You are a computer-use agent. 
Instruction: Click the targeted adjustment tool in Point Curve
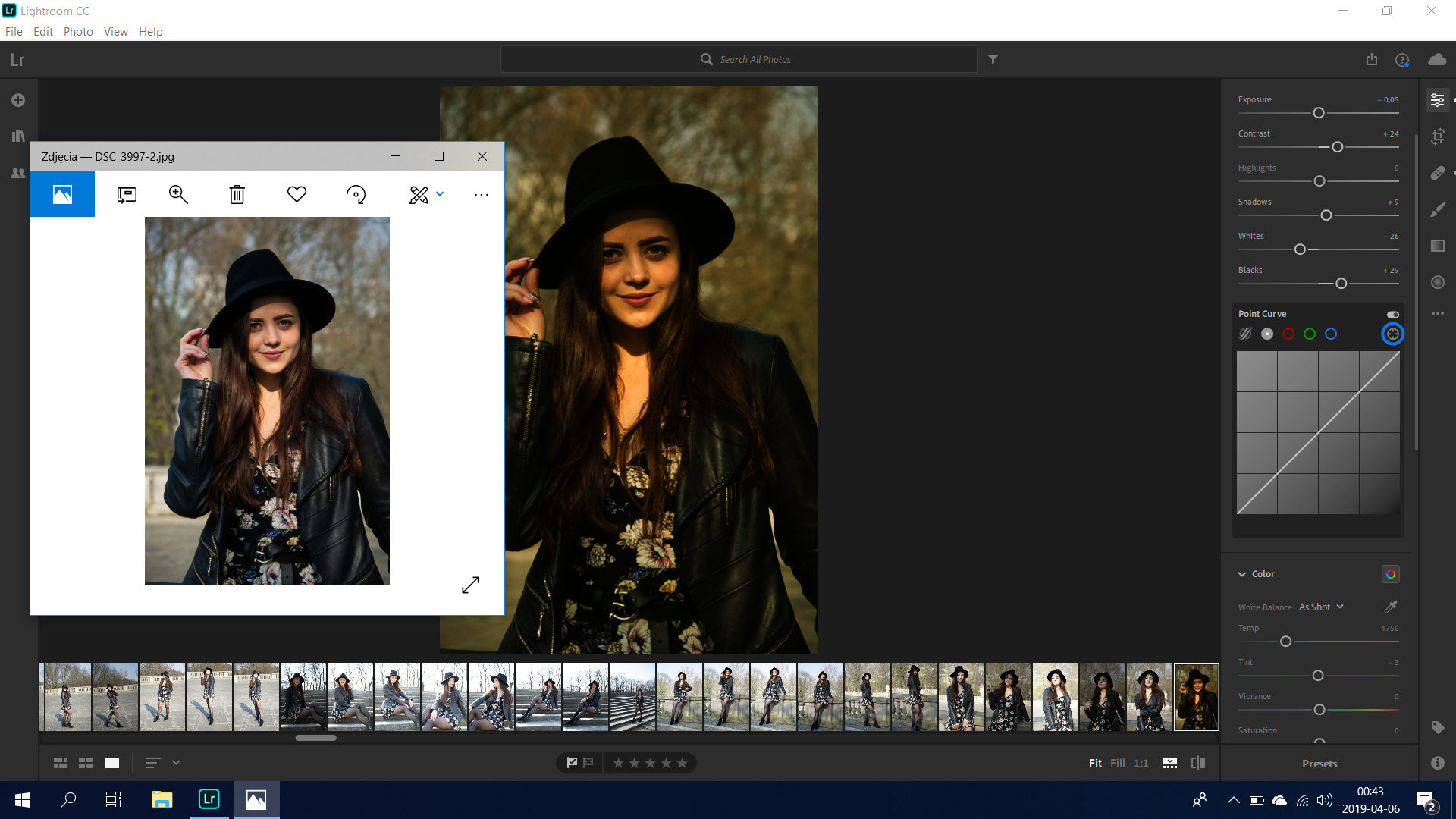coord(1392,334)
